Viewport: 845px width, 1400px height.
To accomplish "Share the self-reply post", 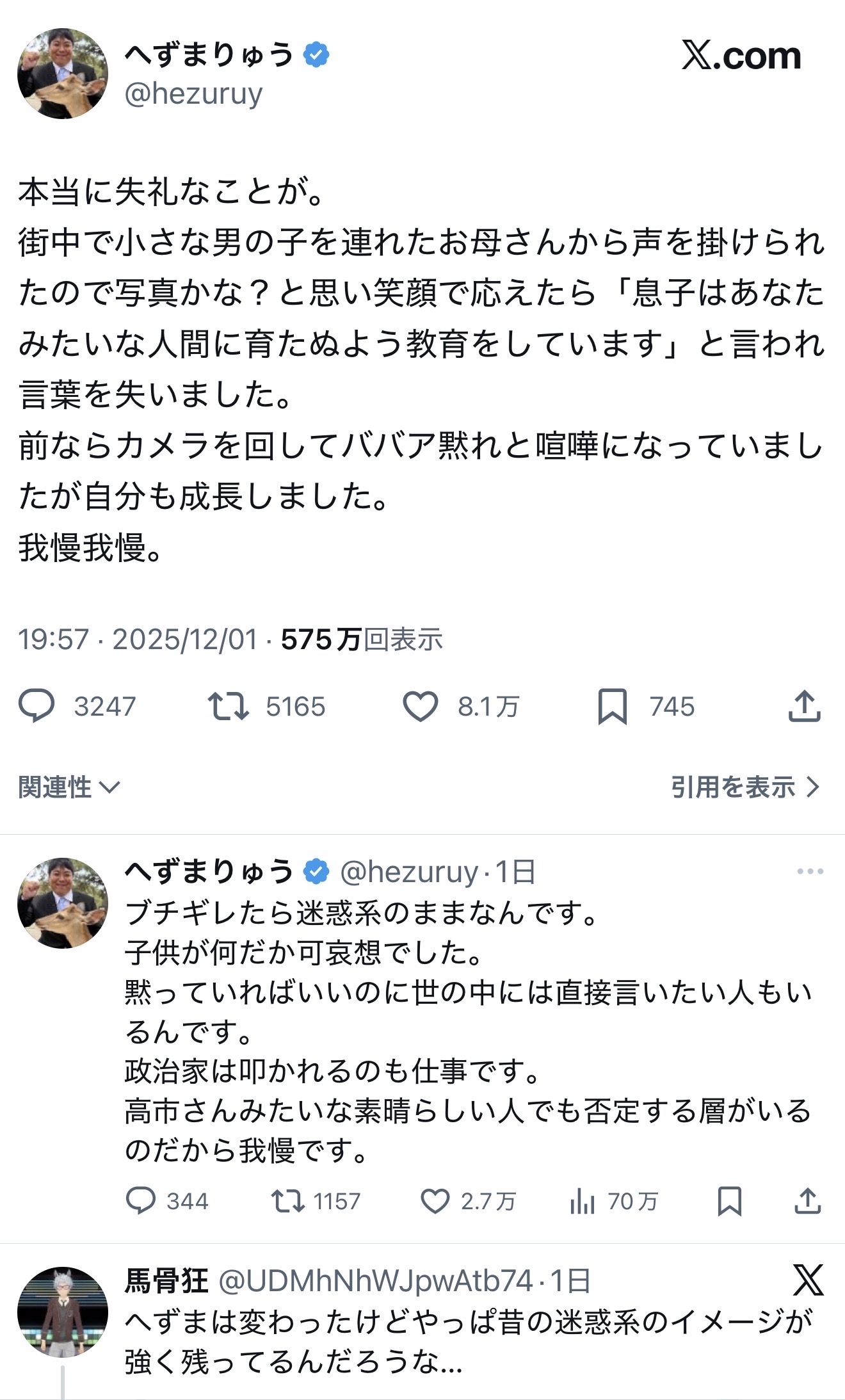I will point(807,1201).
